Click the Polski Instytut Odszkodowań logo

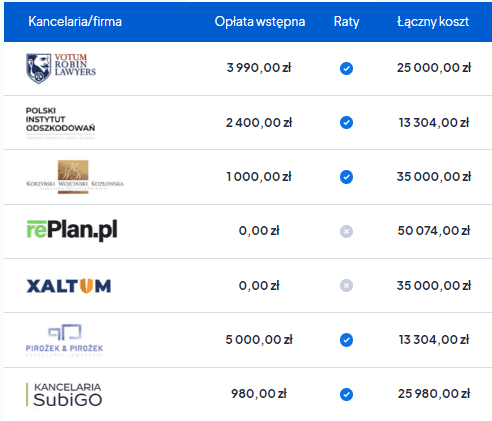point(60,123)
